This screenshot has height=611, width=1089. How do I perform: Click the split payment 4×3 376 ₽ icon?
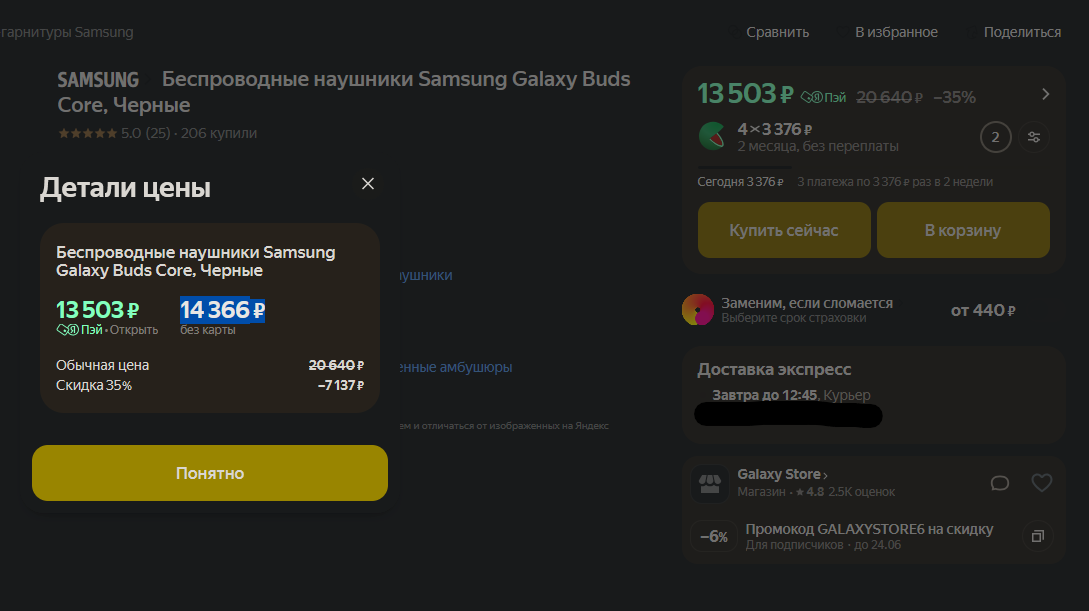(713, 136)
